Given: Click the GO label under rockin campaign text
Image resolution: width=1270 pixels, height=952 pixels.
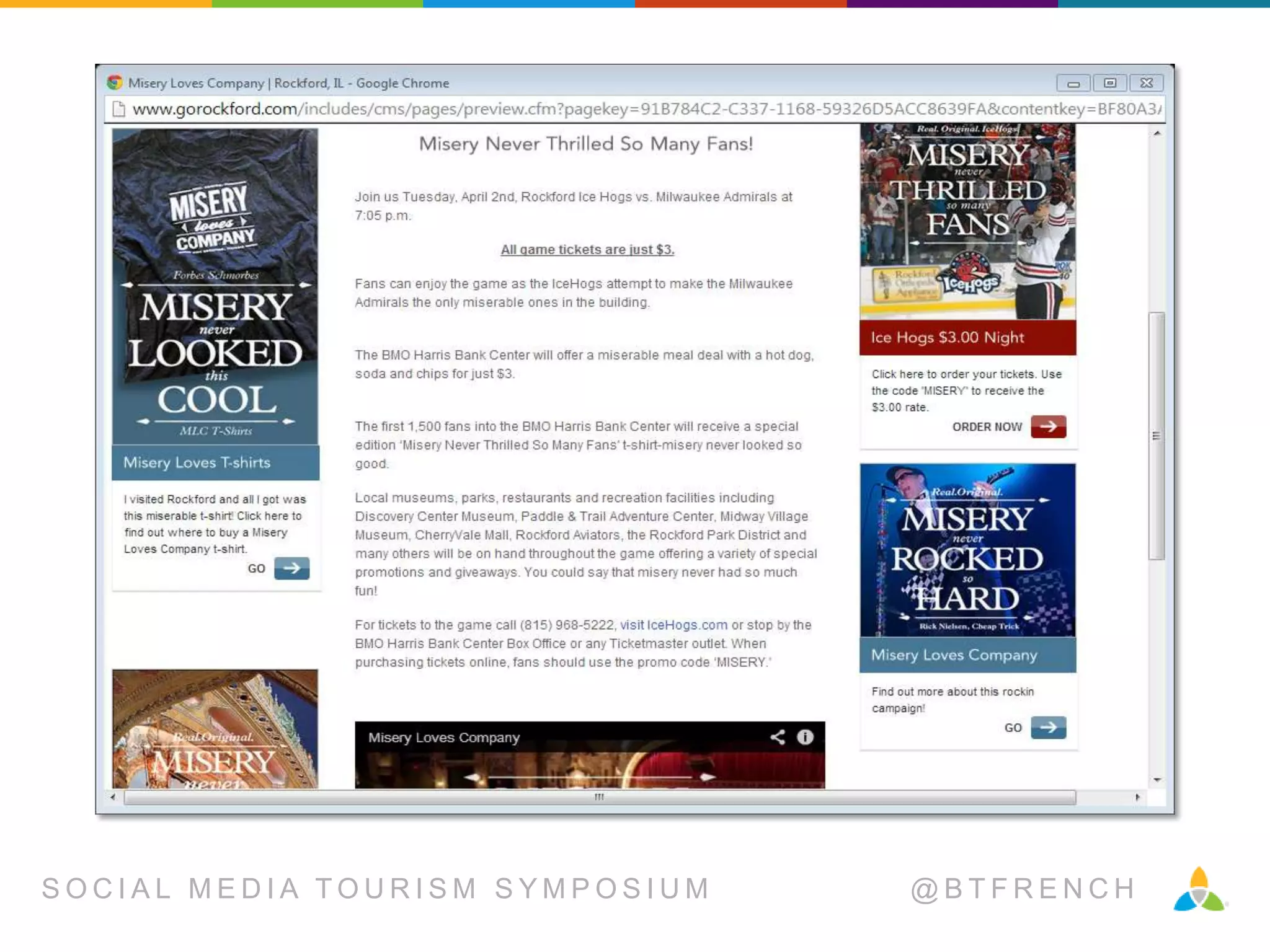Looking at the screenshot, I should click(1013, 728).
